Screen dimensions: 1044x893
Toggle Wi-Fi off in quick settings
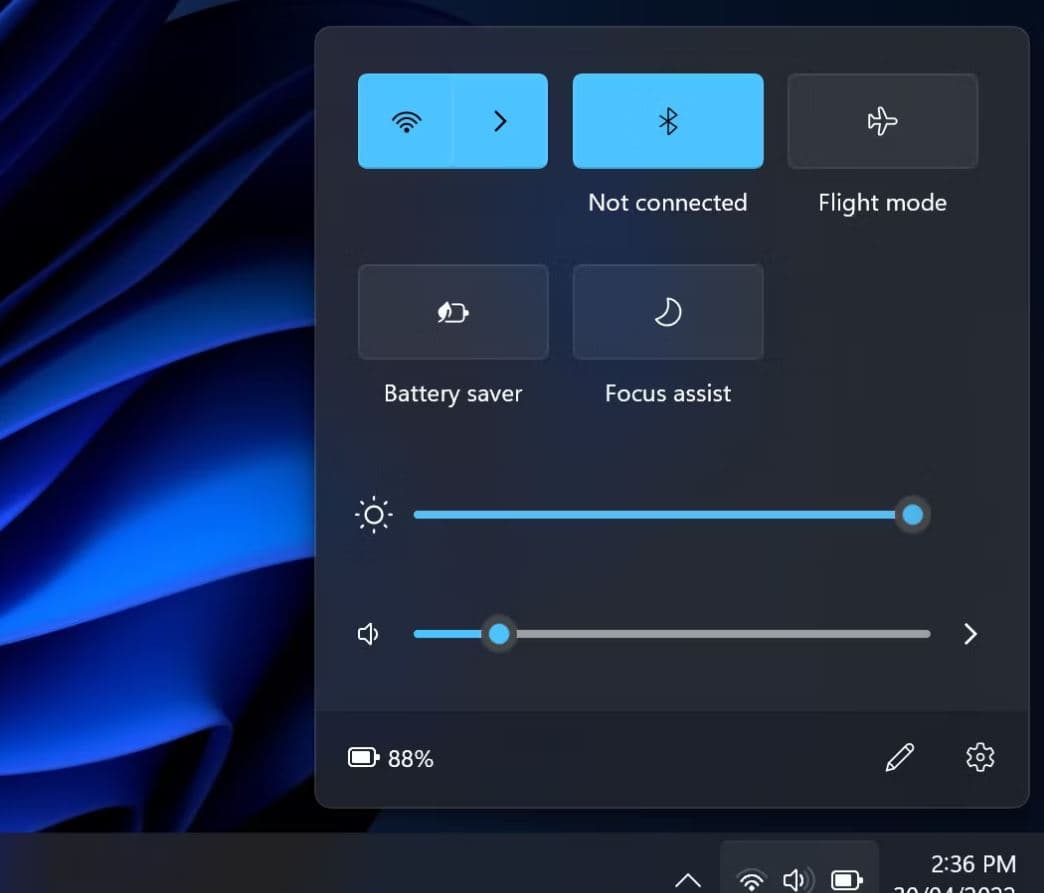click(x=405, y=121)
